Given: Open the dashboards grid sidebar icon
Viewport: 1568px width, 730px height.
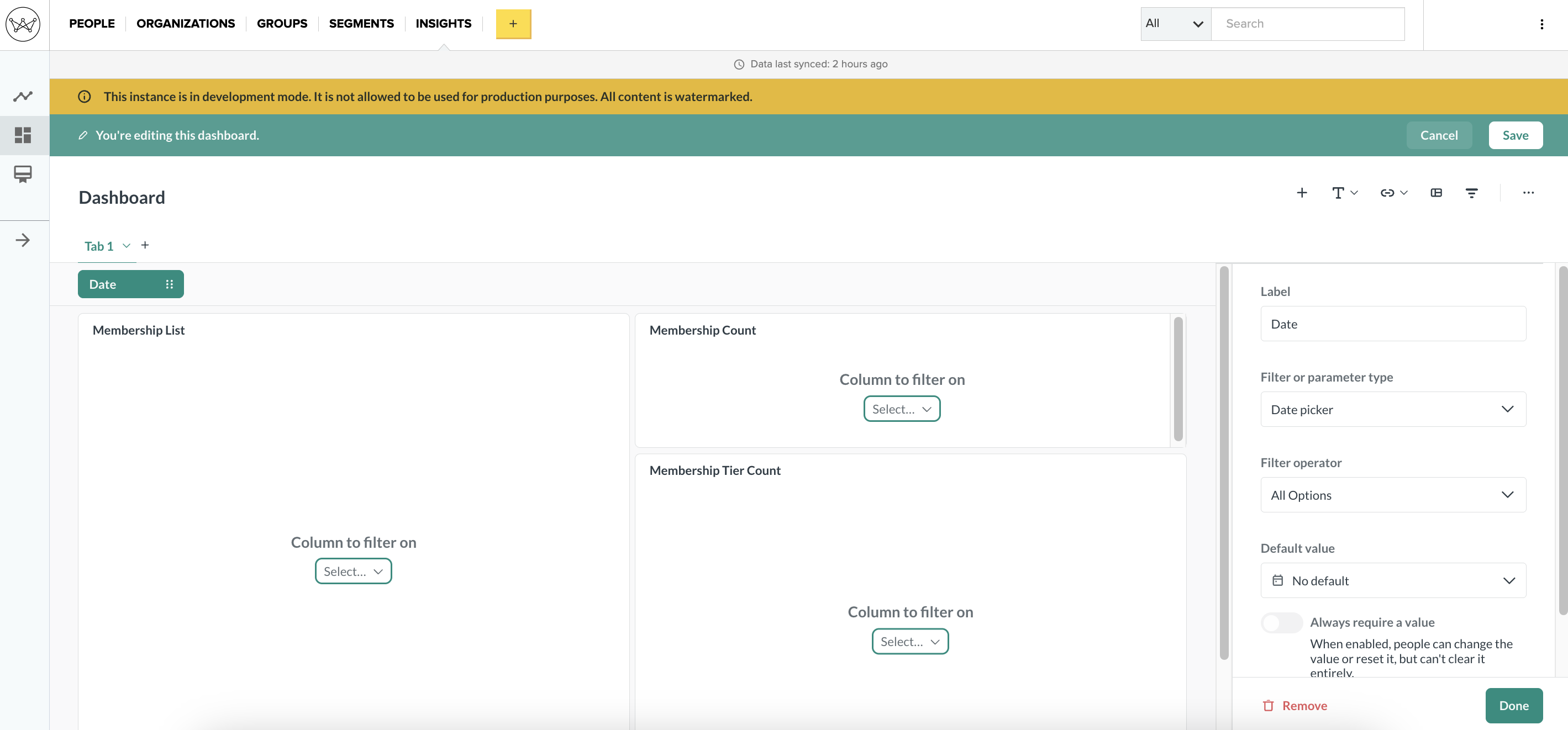Looking at the screenshot, I should pos(23,135).
